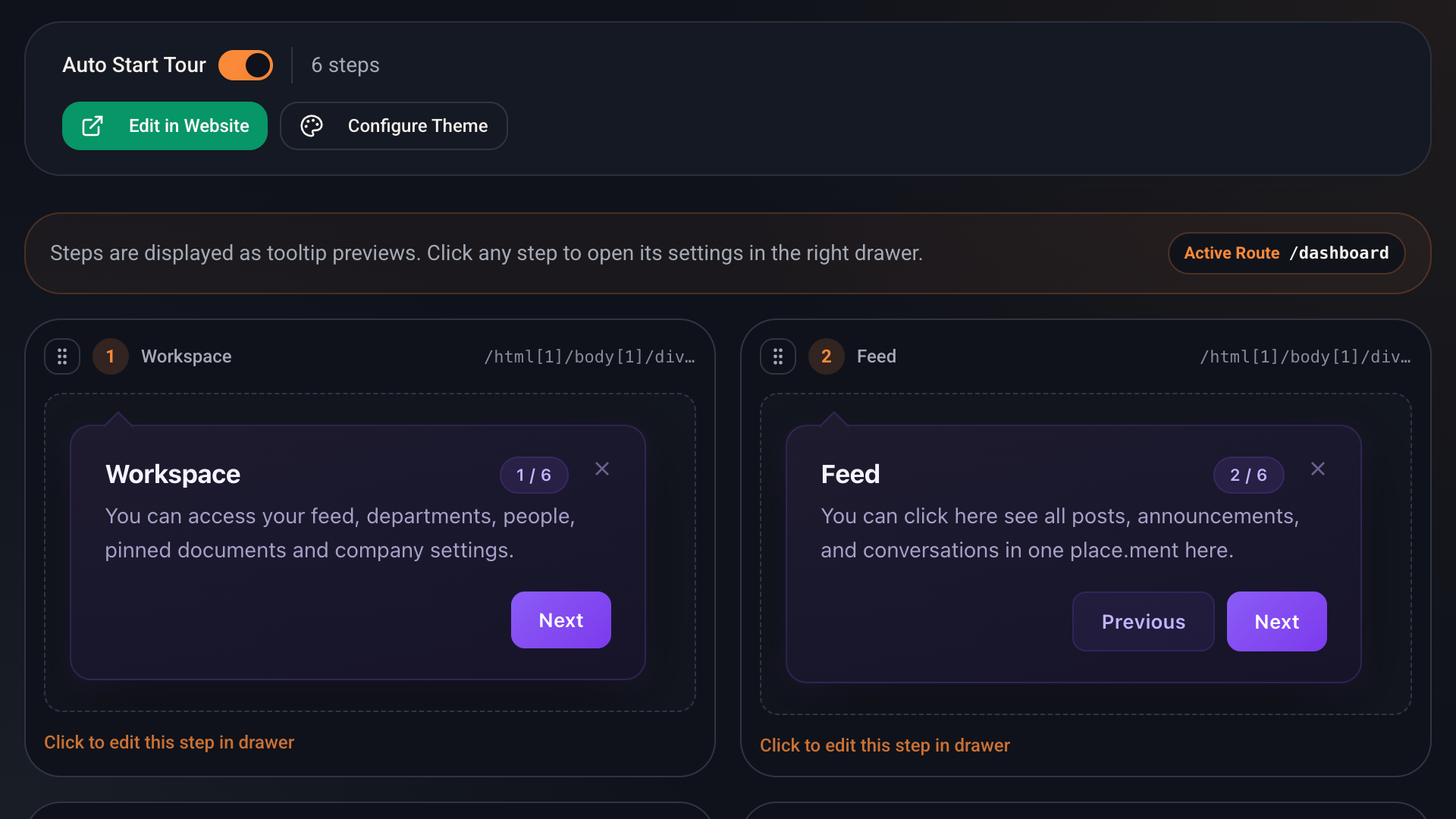This screenshot has height=819, width=1456.
Task: Click Previous in the Feed tooltip
Action: tap(1143, 621)
